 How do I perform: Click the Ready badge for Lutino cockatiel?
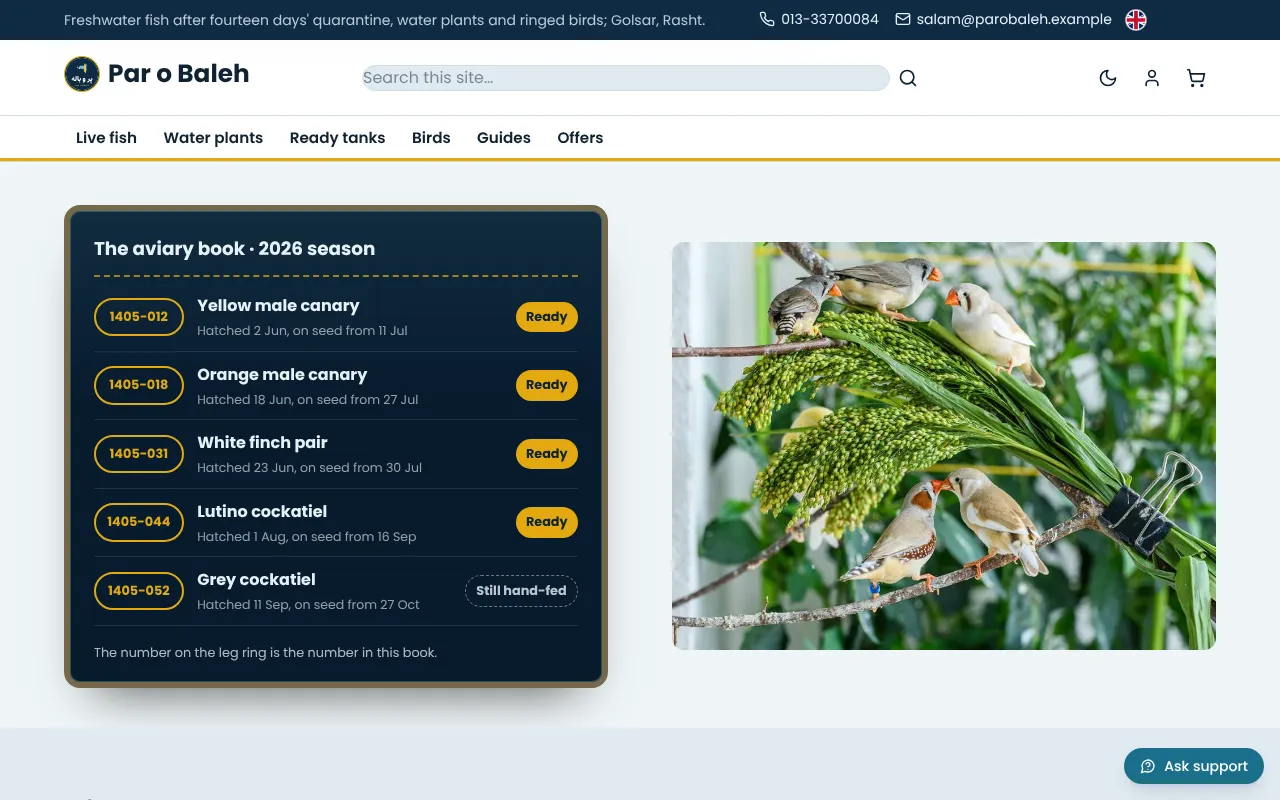coord(547,522)
